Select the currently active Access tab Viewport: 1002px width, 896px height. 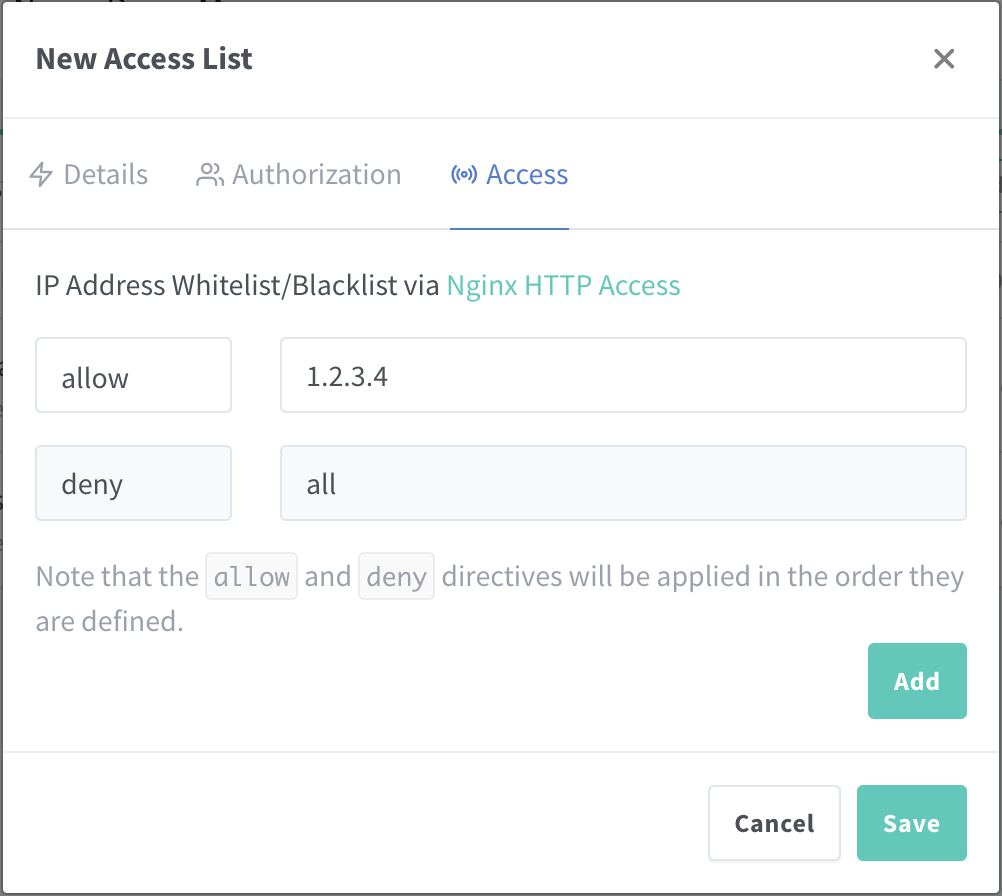coord(527,174)
